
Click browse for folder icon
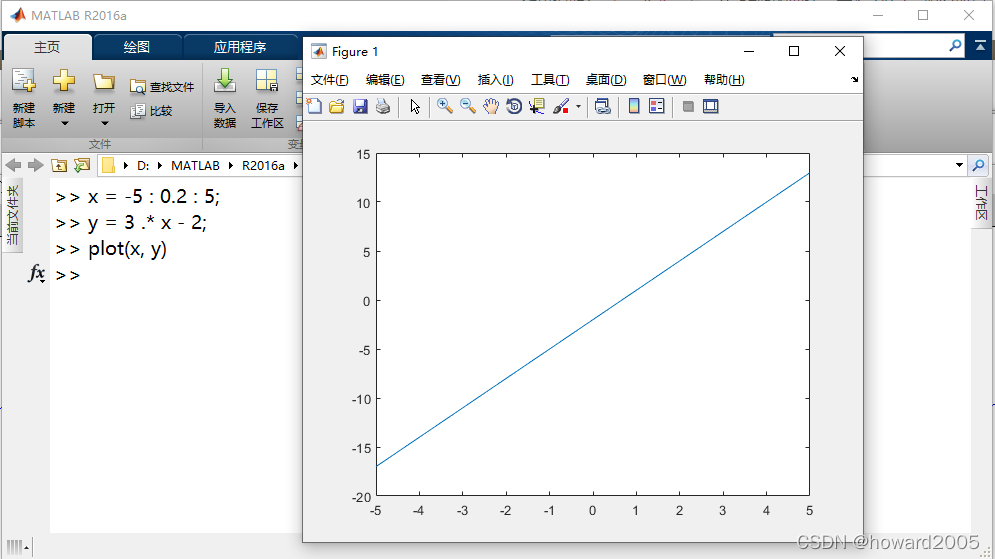point(82,166)
